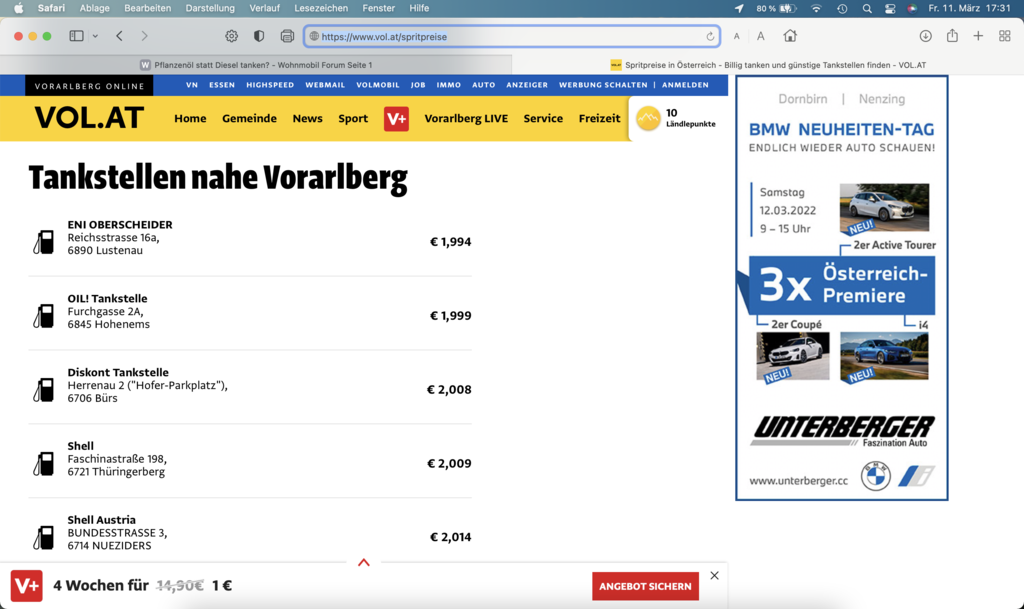Open the Fenster menu
The image size is (1024, 609).
(x=379, y=8)
